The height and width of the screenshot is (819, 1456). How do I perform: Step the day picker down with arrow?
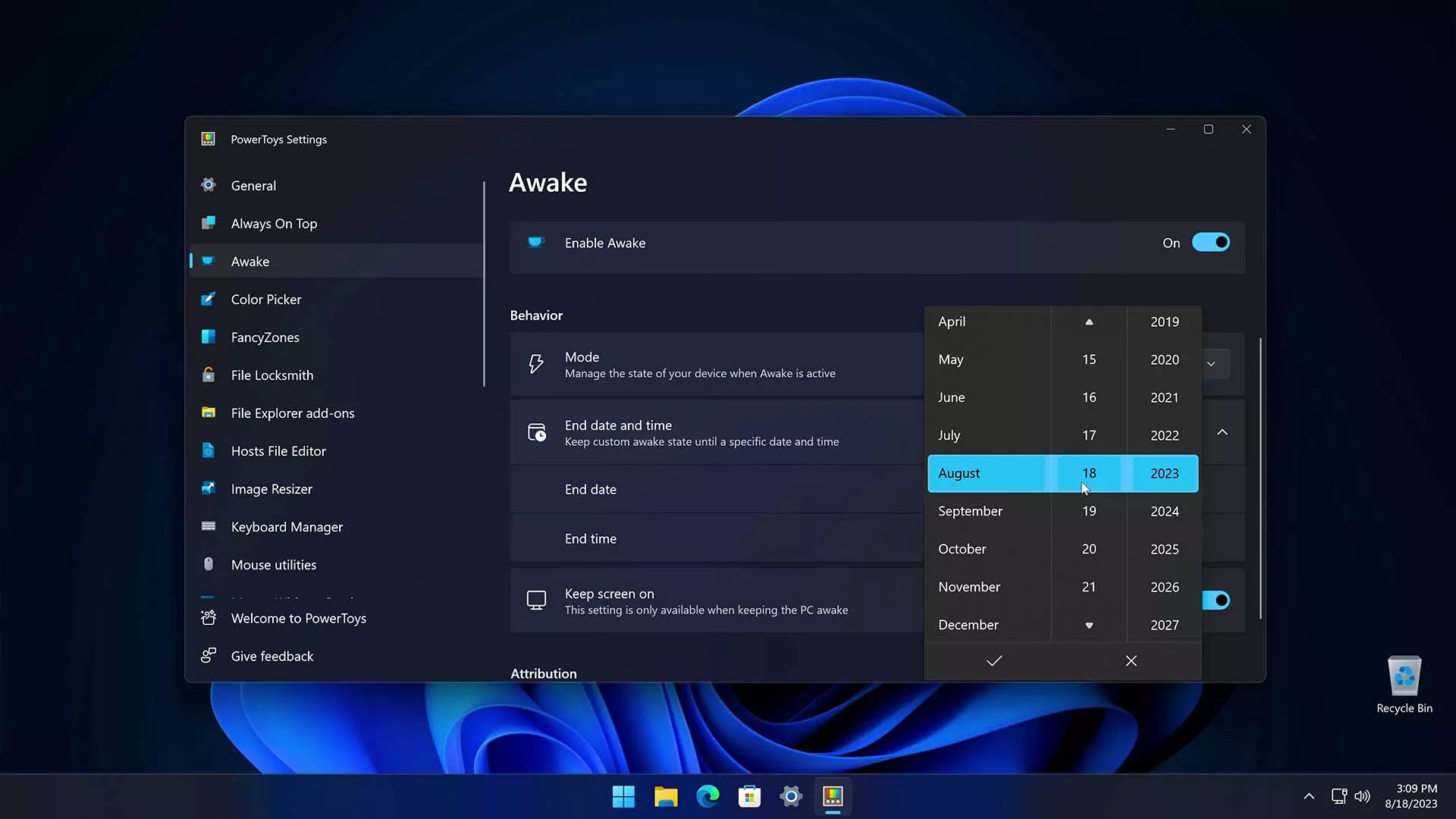(1089, 626)
